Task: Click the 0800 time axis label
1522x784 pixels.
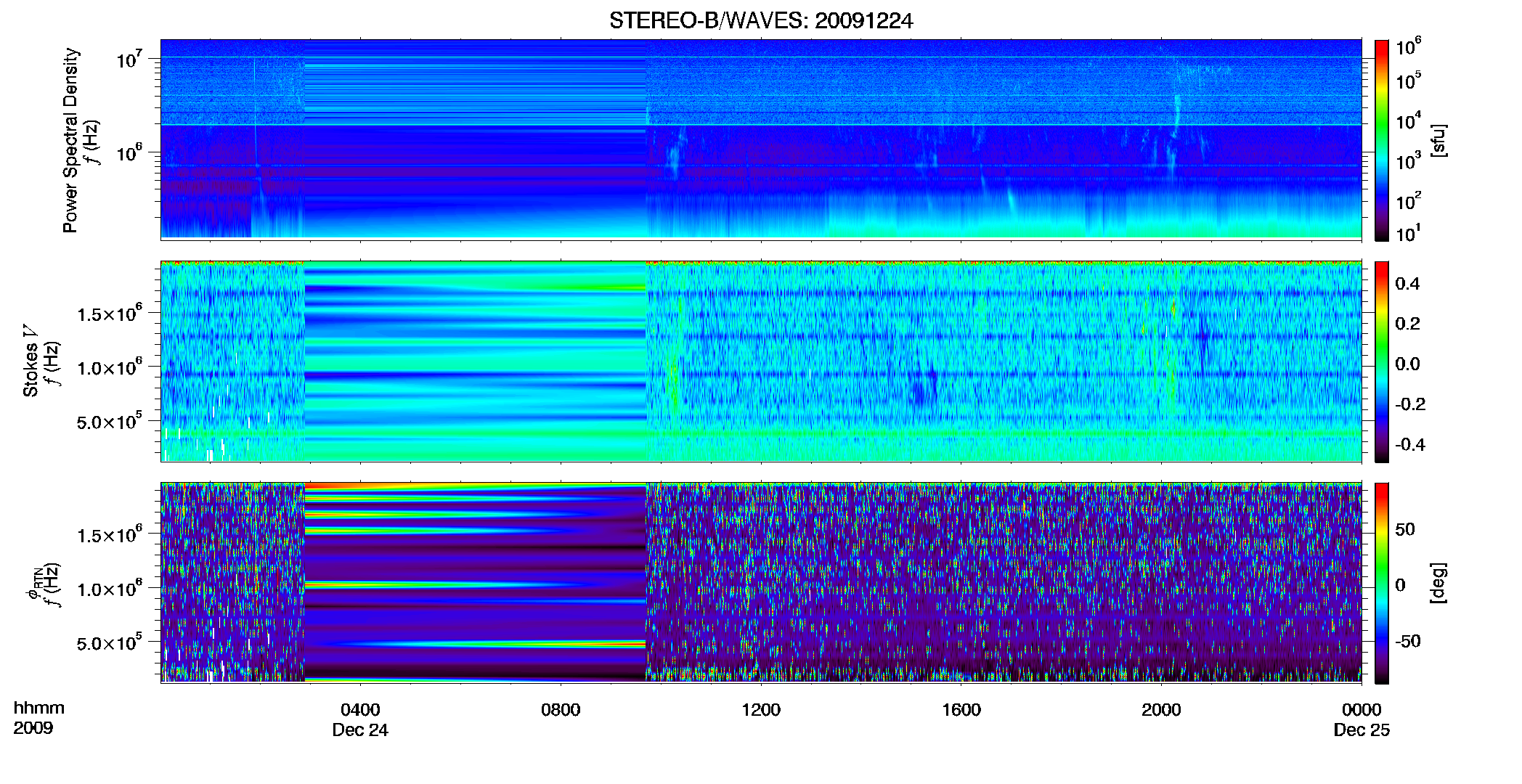Action: click(561, 710)
